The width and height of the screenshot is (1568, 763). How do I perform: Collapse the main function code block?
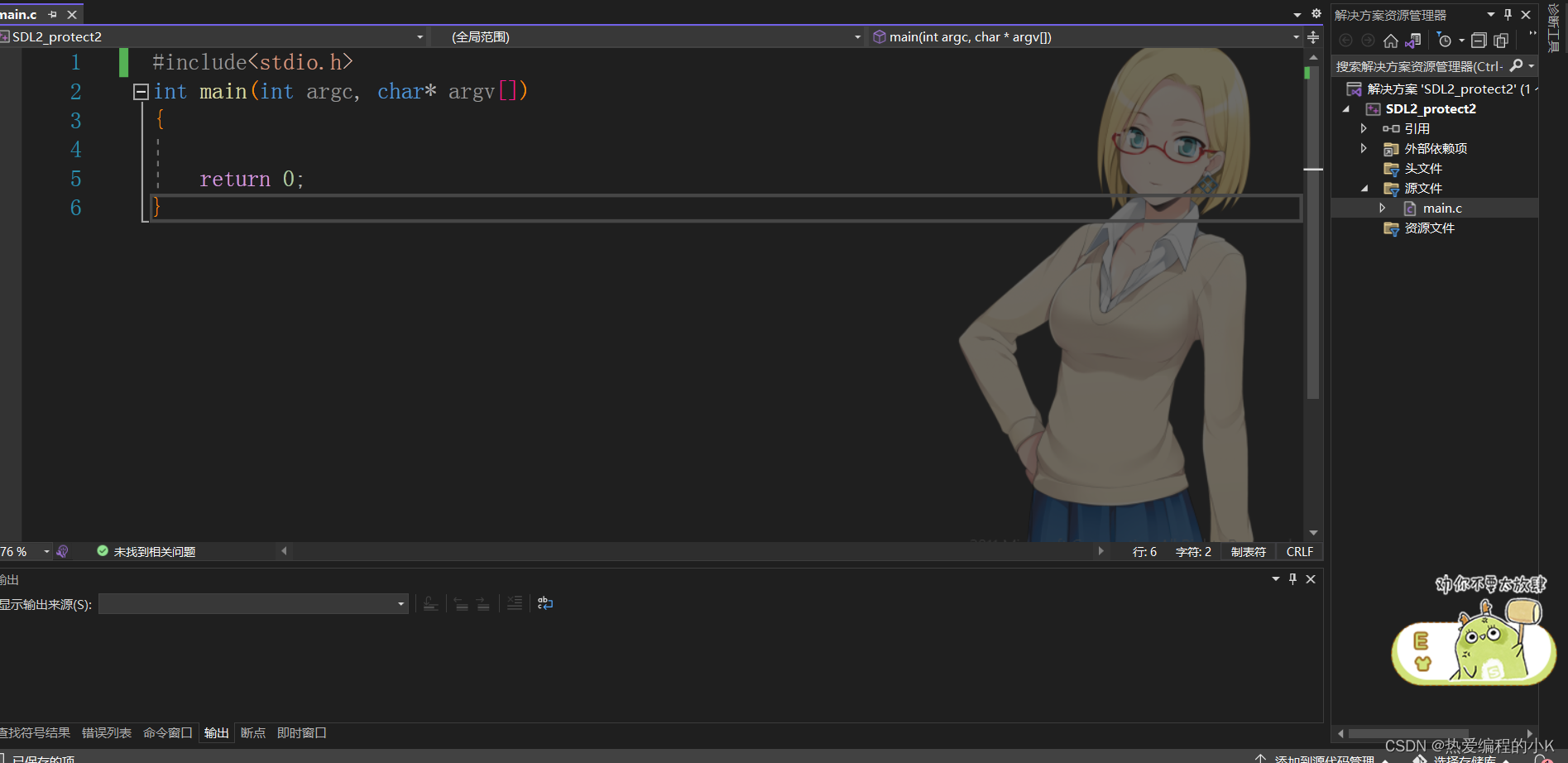141,92
